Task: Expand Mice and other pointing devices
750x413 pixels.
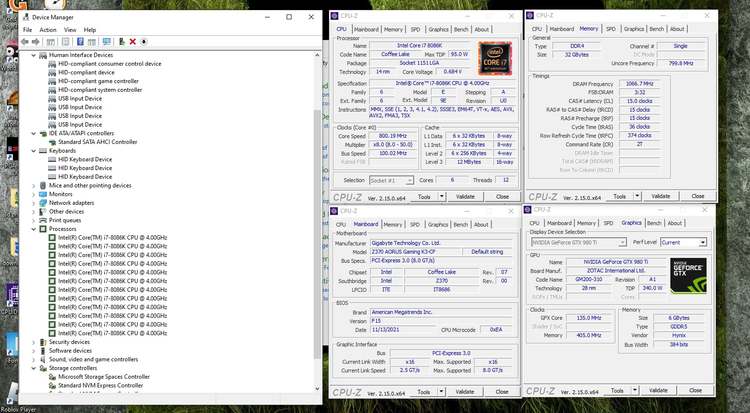Action: tap(33, 186)
